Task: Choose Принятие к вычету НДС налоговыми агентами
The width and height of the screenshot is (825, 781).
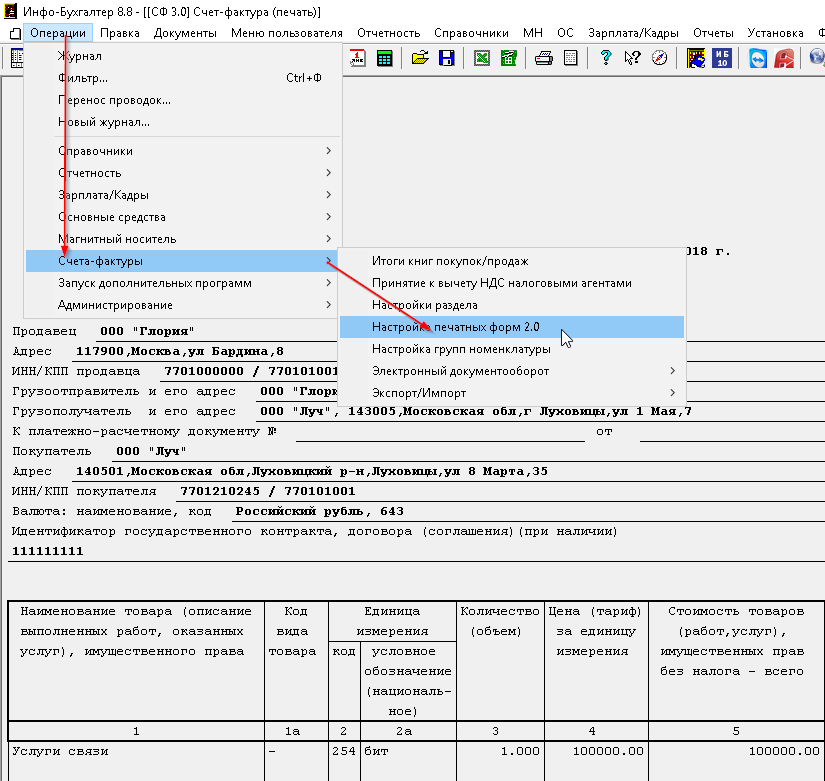Action: [512, 283]
